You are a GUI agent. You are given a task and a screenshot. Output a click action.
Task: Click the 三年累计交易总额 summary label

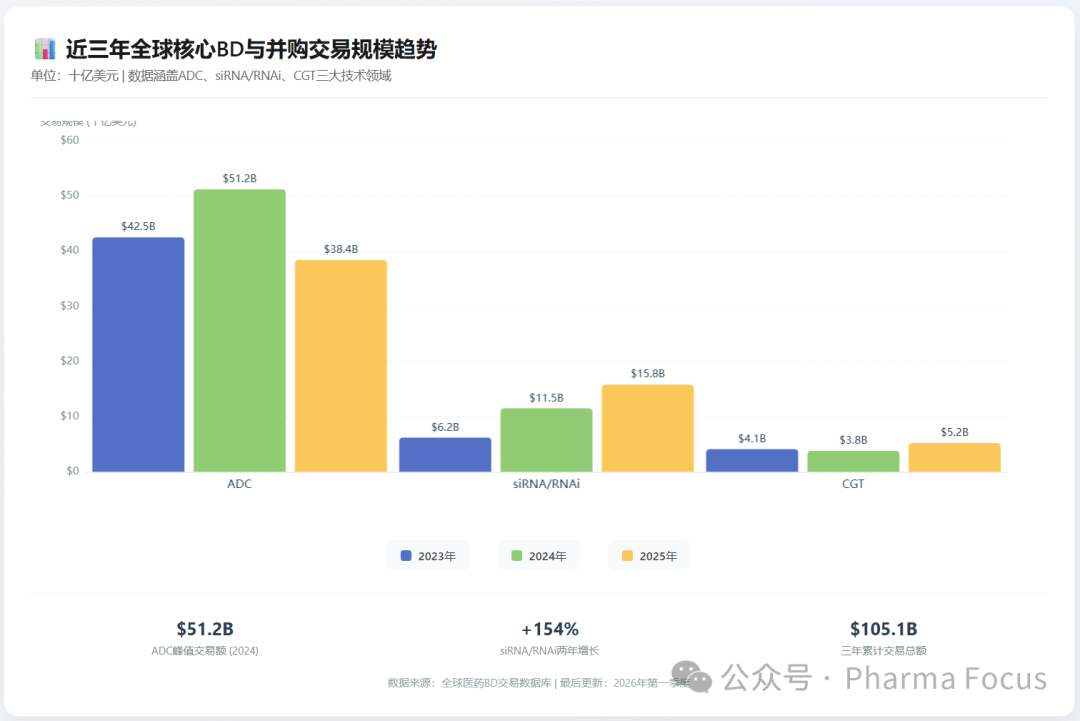pyautogui.click(x=883, y=649)
